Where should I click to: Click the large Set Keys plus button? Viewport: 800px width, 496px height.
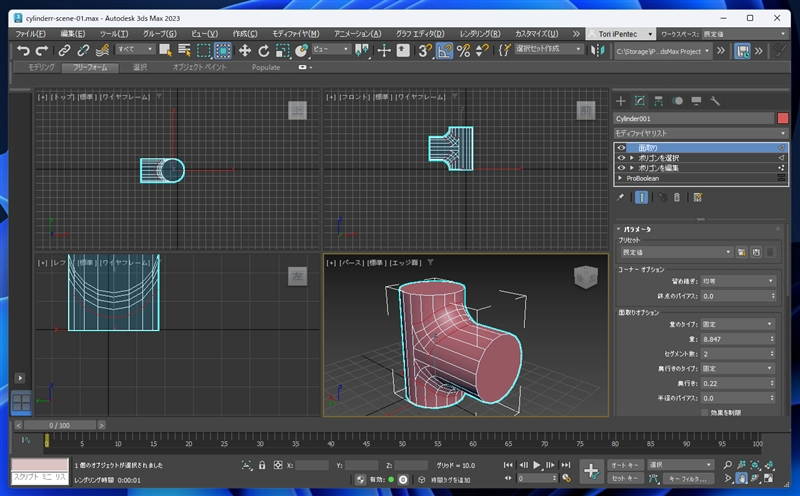(x=591, y=471)
